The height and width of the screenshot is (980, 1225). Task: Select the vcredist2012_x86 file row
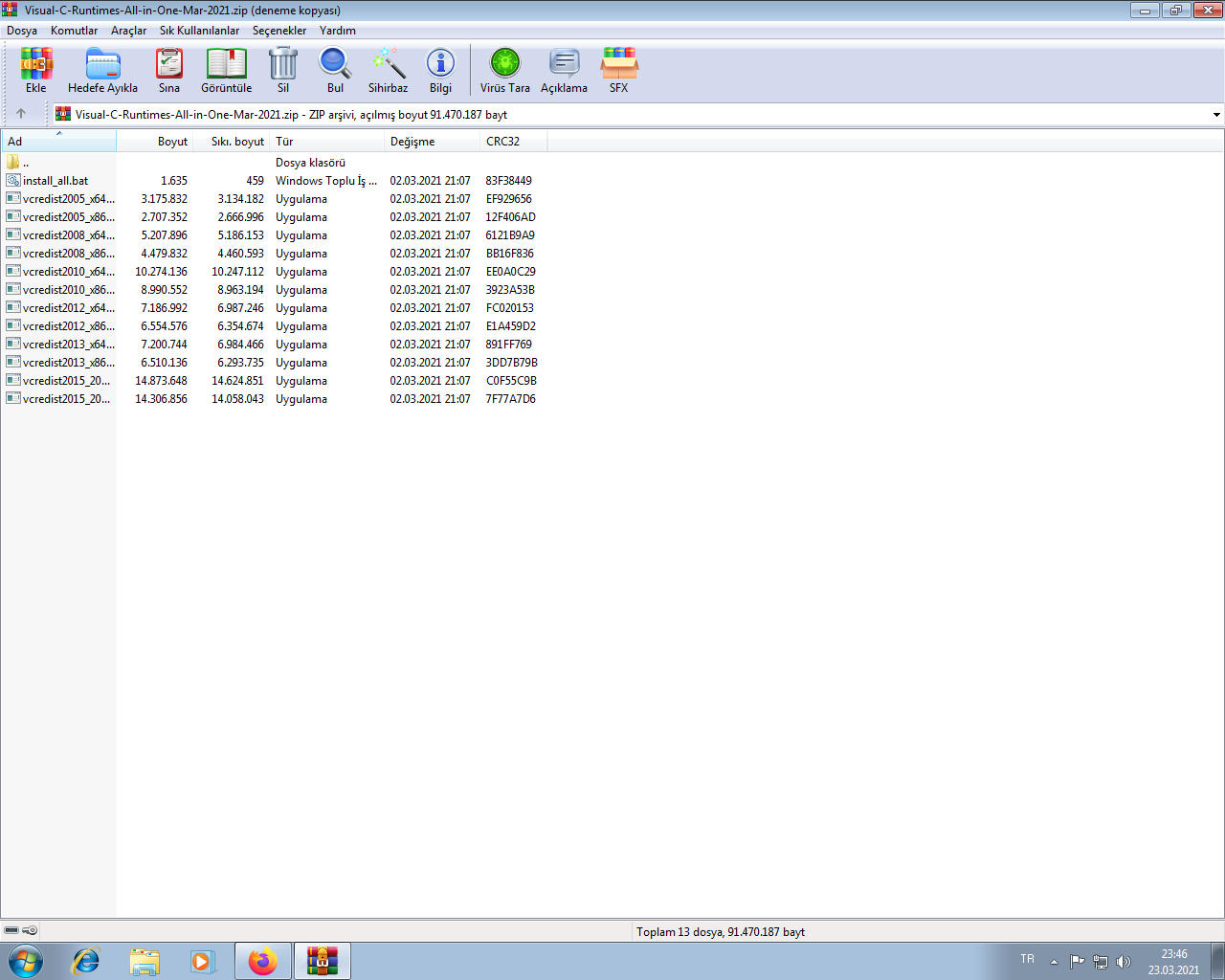click(274, 326)
